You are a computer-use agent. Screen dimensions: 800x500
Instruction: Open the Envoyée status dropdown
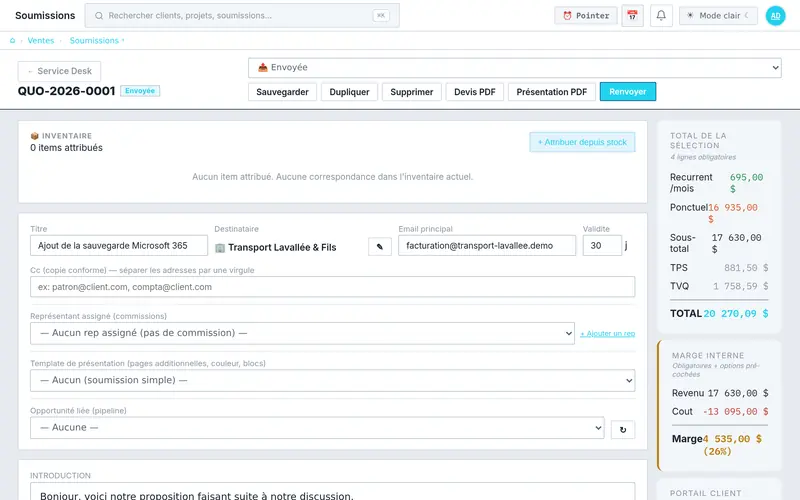[x=515, y=67]
